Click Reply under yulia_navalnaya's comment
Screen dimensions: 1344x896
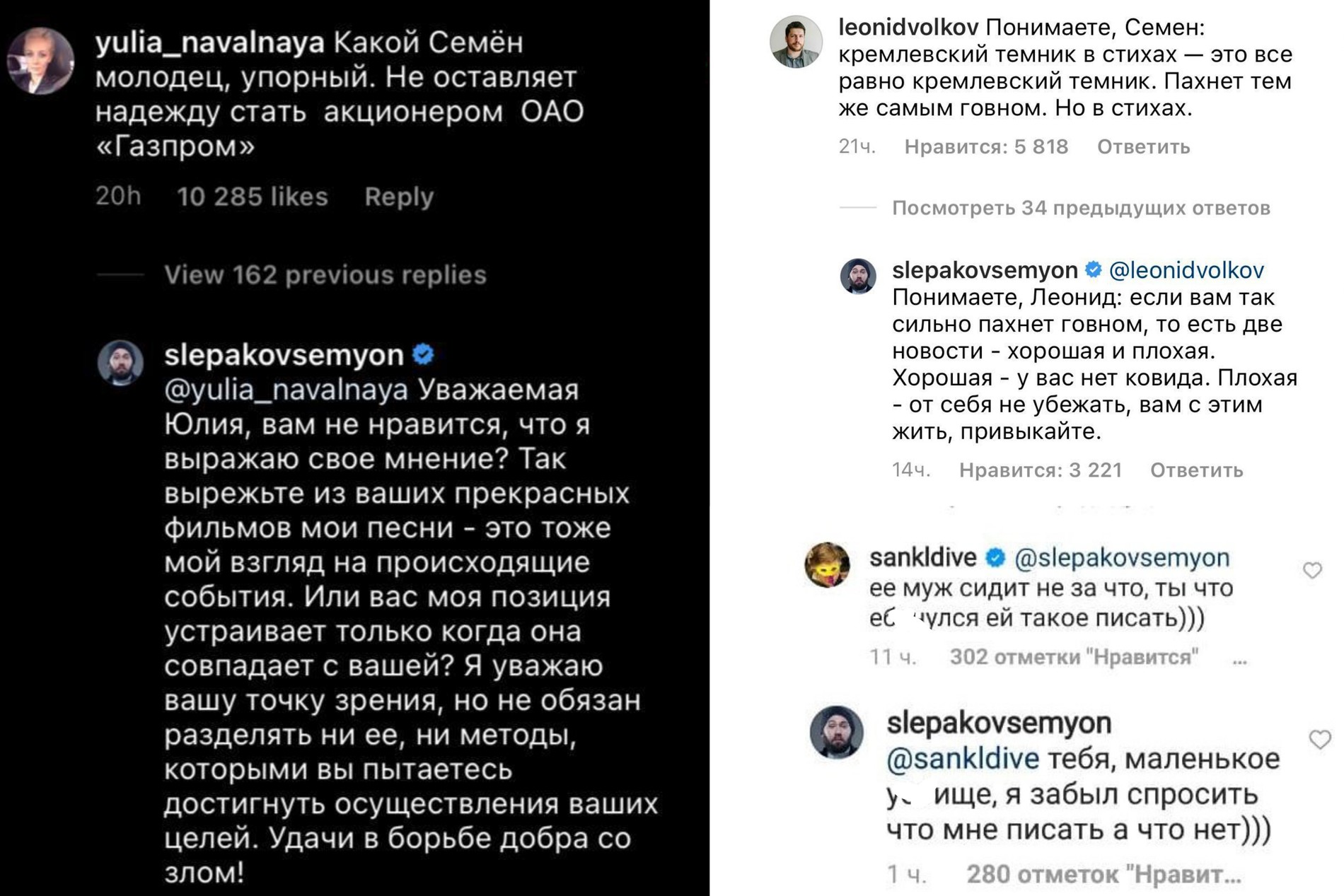click(x=399, y=197)
